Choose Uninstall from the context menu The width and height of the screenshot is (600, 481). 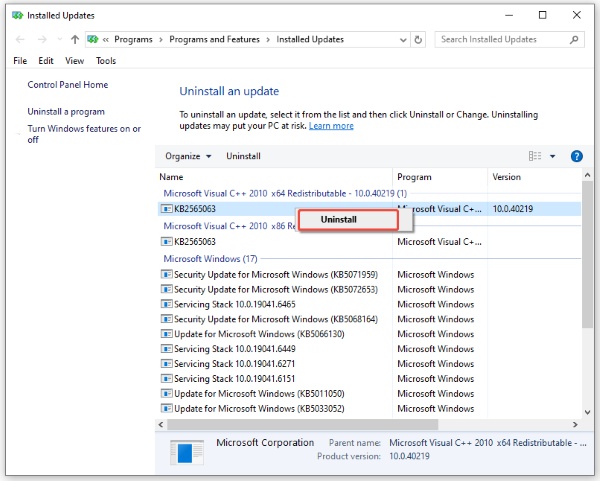348,220
